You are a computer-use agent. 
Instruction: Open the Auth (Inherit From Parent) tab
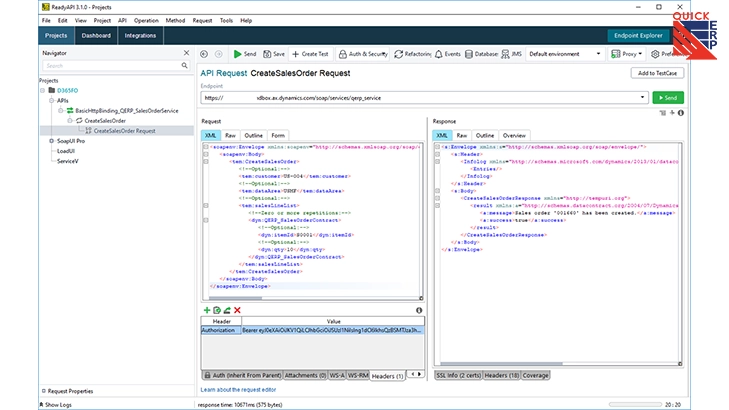point(242,375)
